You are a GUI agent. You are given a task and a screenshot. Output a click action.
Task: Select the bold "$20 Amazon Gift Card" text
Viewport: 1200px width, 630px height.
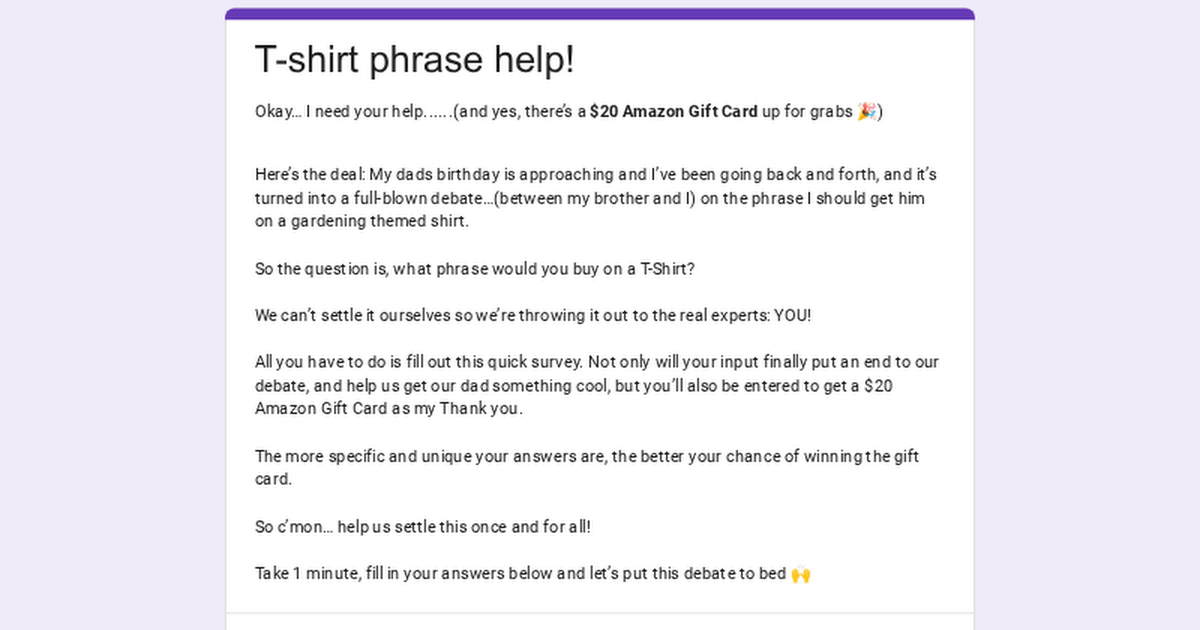point(673,112)
